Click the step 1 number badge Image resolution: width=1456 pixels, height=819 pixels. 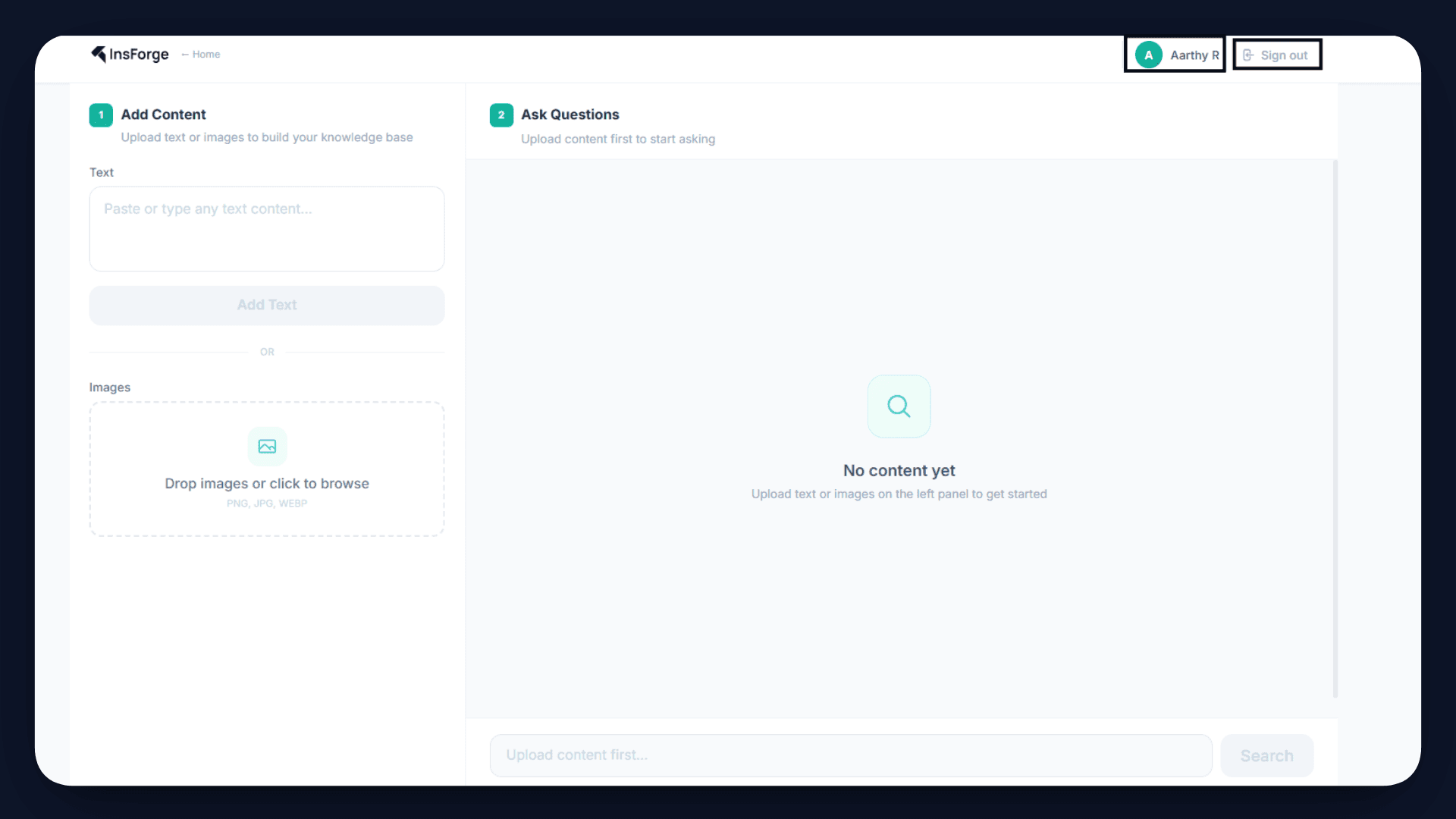pyautogui.click(x=101, y=115)
